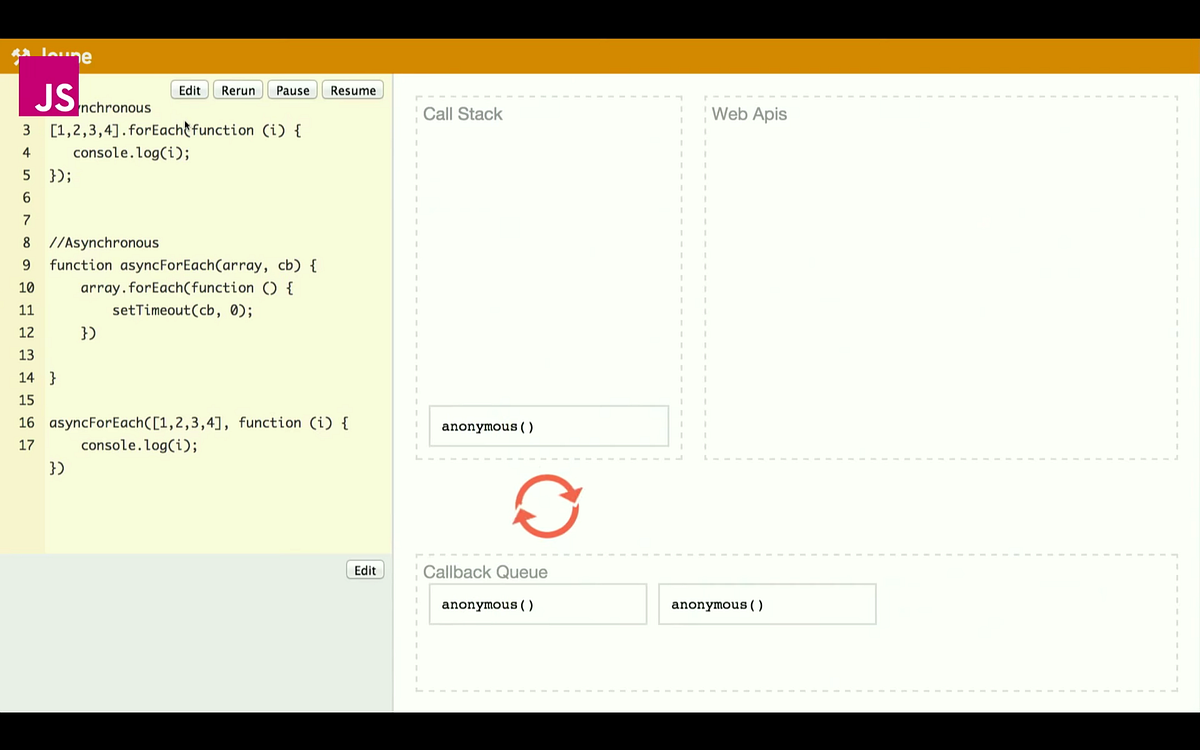
Task: Click the Web Apis panel label
Action: 749,114
